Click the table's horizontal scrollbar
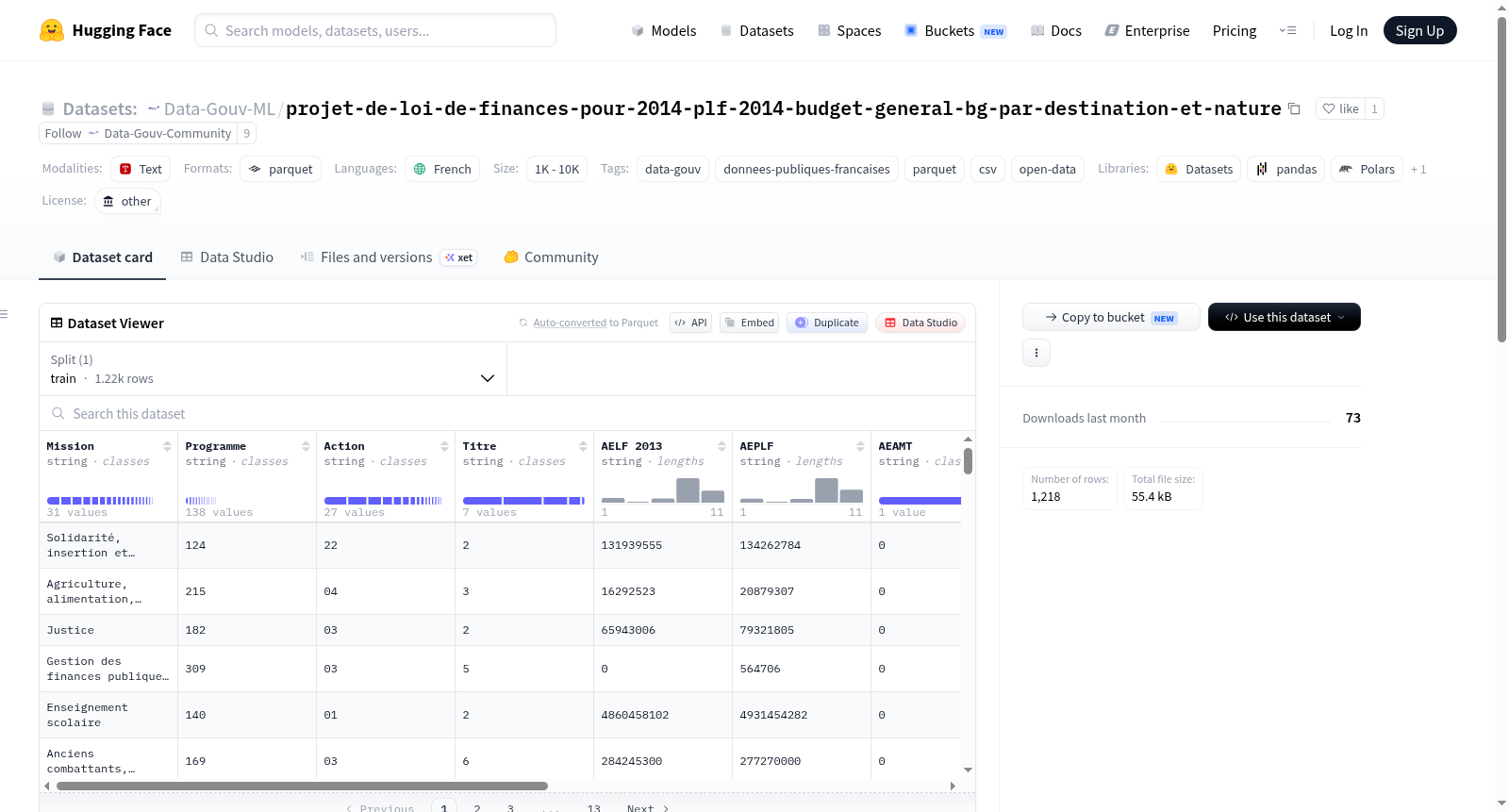Screen dimensions: 1509x812 pyautogui.click(x=302, y=786)
